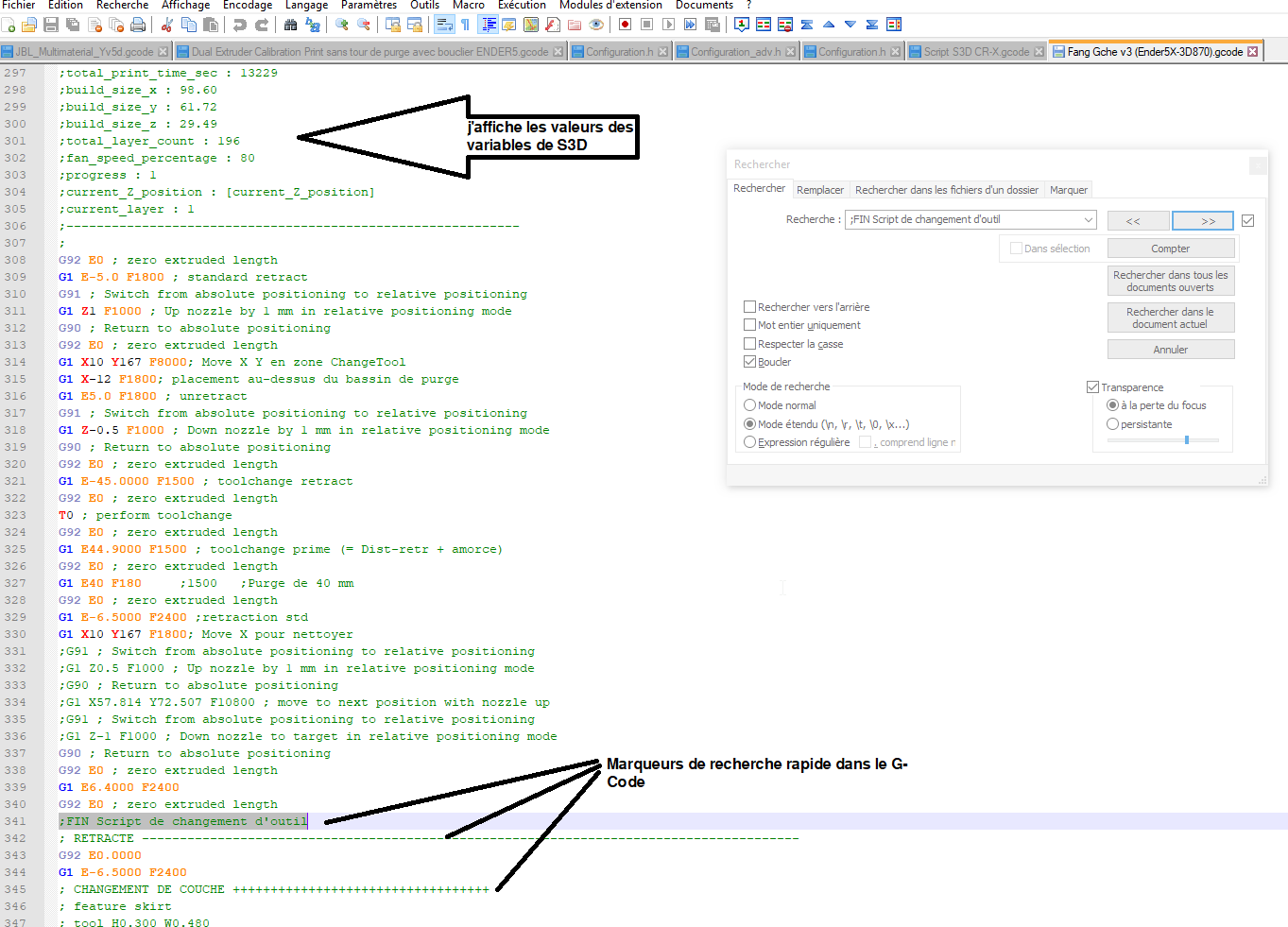Choose 'Expression régulière' search mode
Screen dimensions: 1288x927
[749, 442]
